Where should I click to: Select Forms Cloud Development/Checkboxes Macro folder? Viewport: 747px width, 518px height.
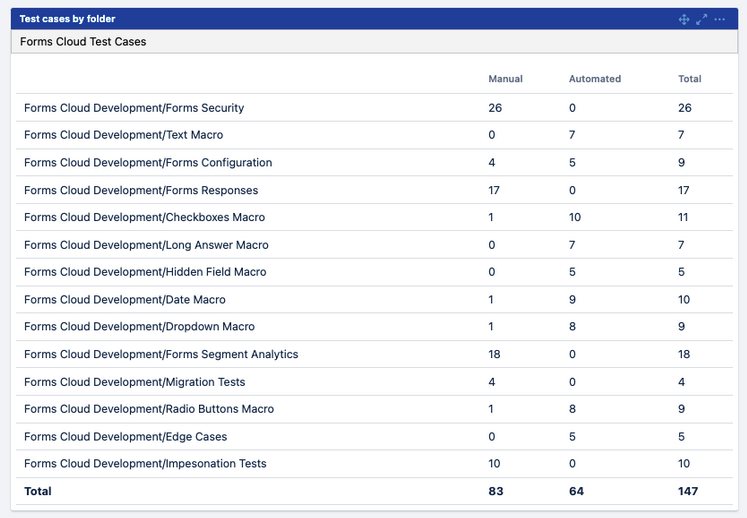pyautogui.click(x=144, y=217)
